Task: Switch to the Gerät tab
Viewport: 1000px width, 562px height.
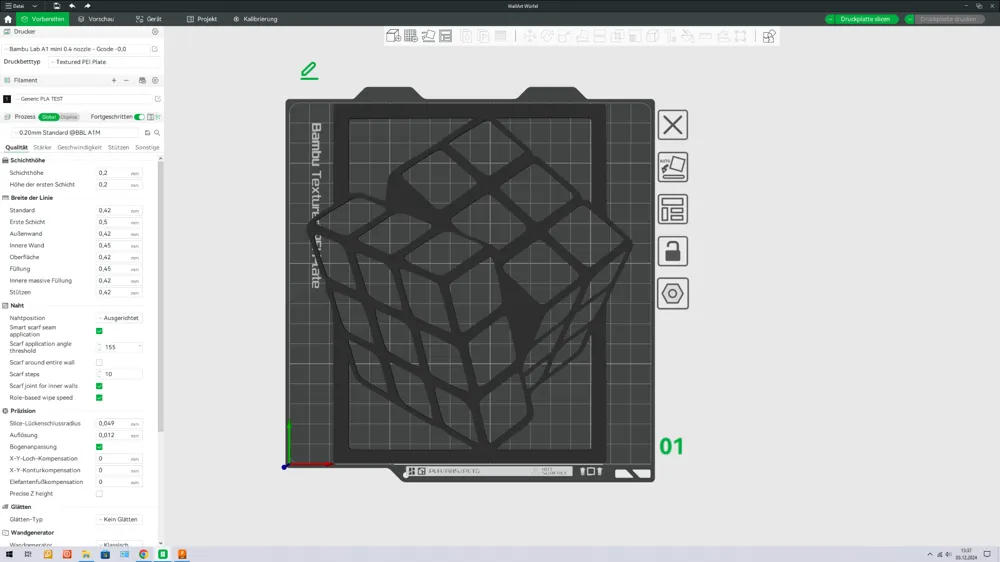Action: pyautogui.click(x=149, y=19)
